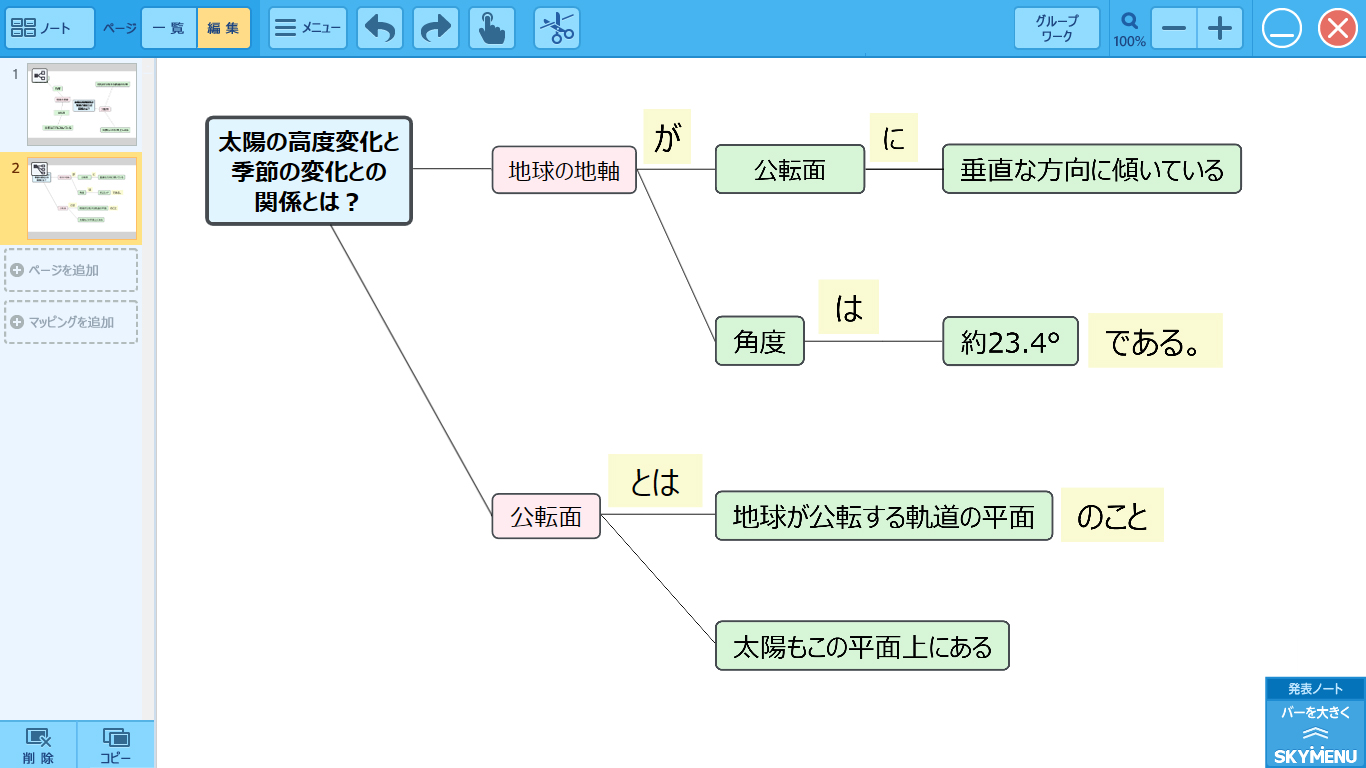1366x768 pixels.
Task: Undo the last action
Action: pyautogui.click(x=380, y=28)
